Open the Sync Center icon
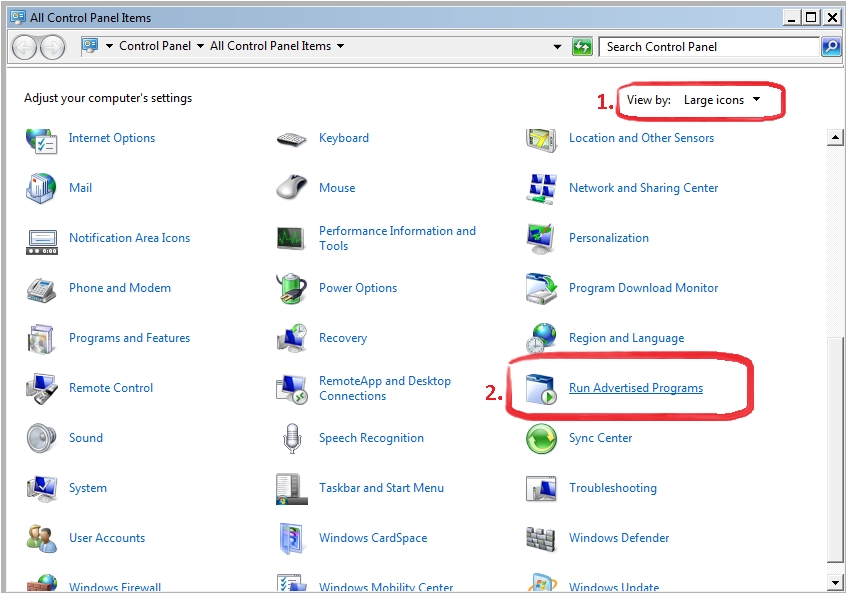This screenshot has width=846, height=593. pyautogui.click(x=541, y=438)
